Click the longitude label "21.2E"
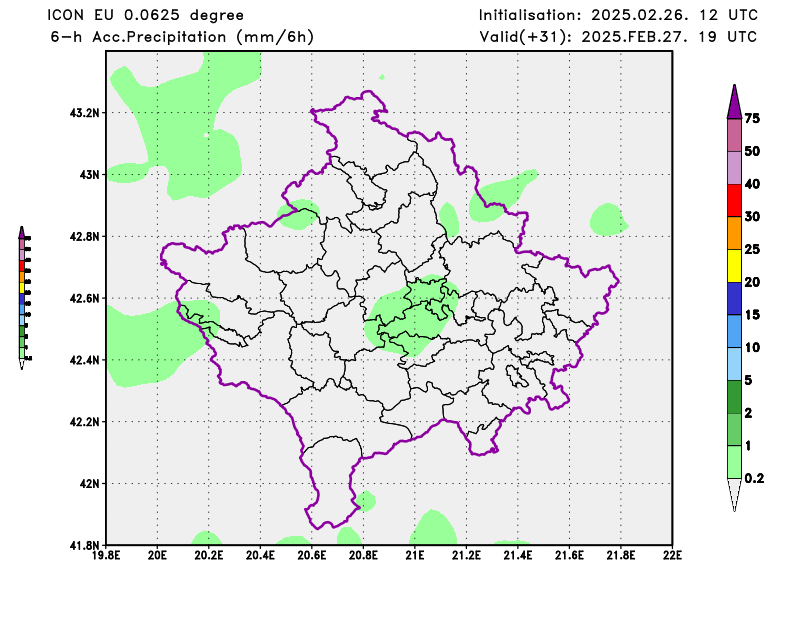Image resolution: width=800 pixels, height=618 pixels. [x=466, y=555]
